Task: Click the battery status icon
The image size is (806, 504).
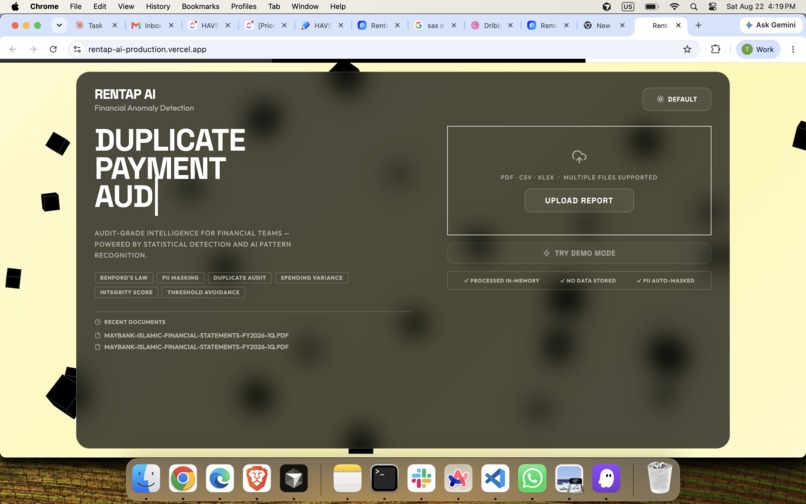Action: [x=651, y=7]
